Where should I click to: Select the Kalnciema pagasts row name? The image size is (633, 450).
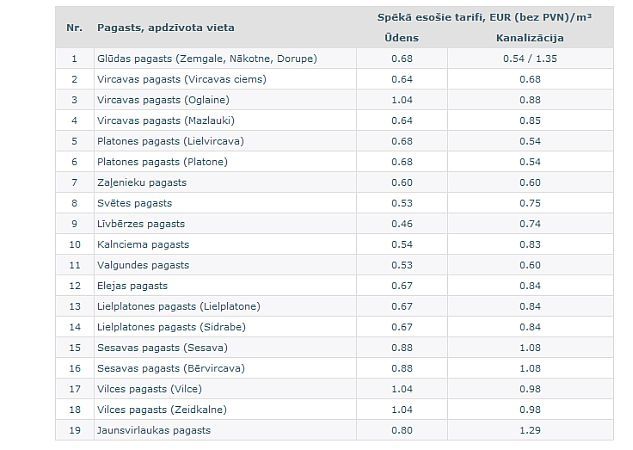(x=143, y=245)
